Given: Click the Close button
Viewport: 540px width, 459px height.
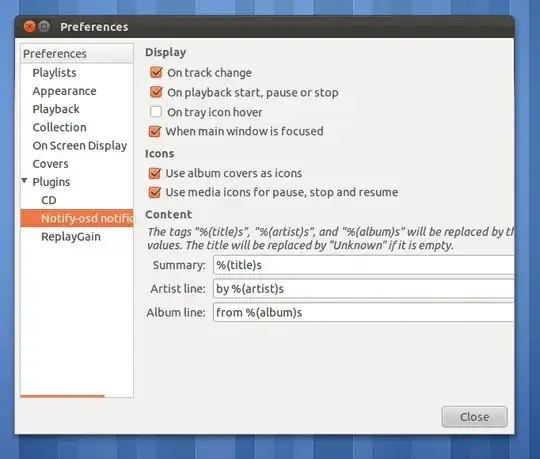Looking at the screenshot, I should tap(475, 417).
